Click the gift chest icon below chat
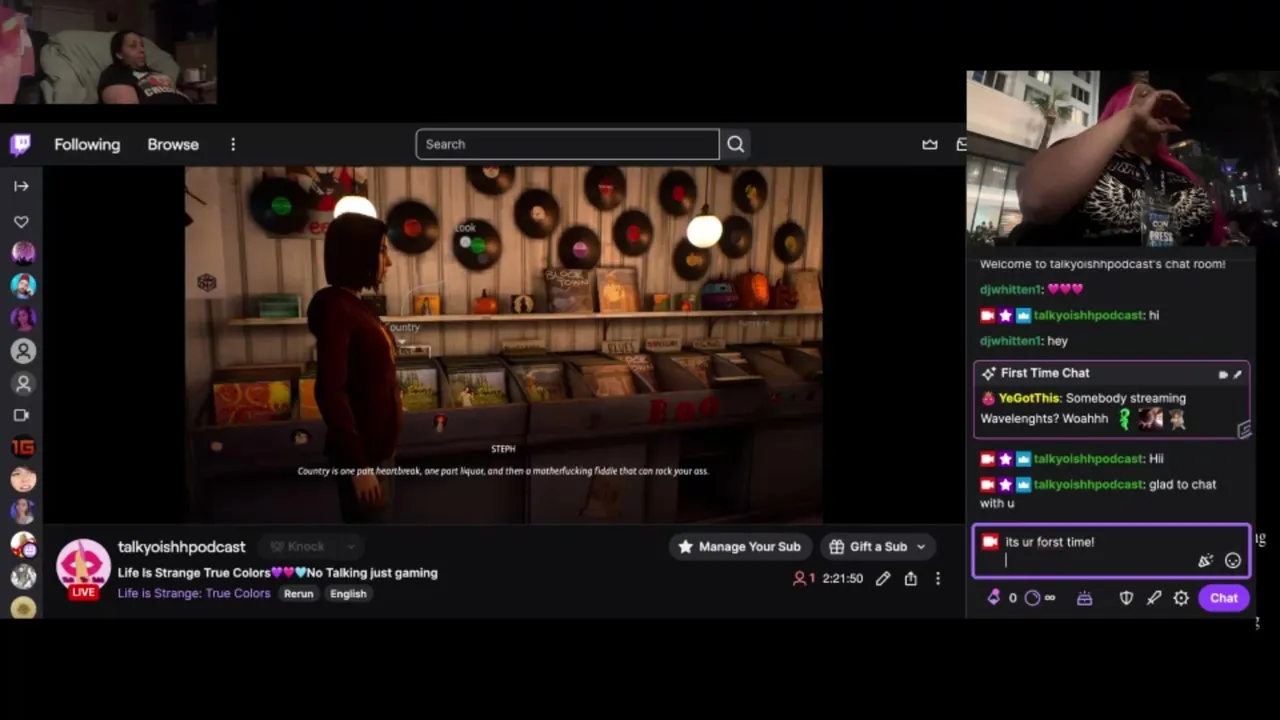Viewport: 1280px width, 720px height. click(1085, 598)
